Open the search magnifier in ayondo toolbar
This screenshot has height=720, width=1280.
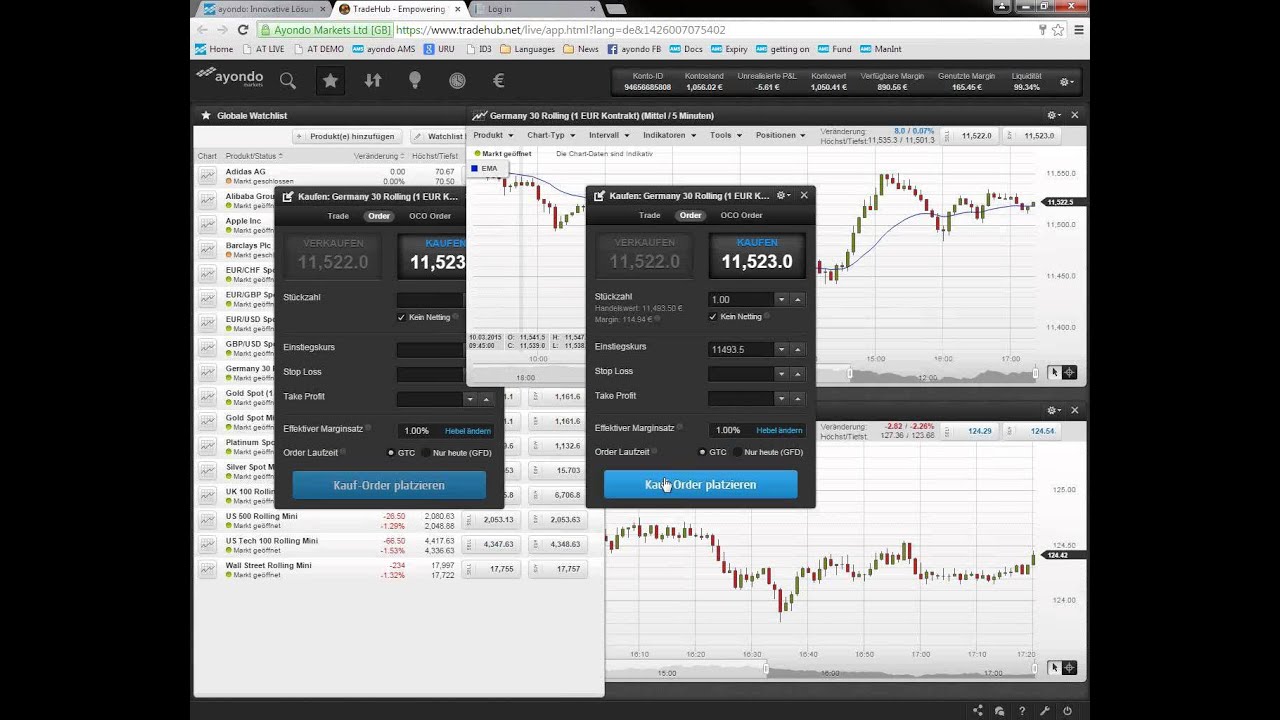[x=288, y=81]
